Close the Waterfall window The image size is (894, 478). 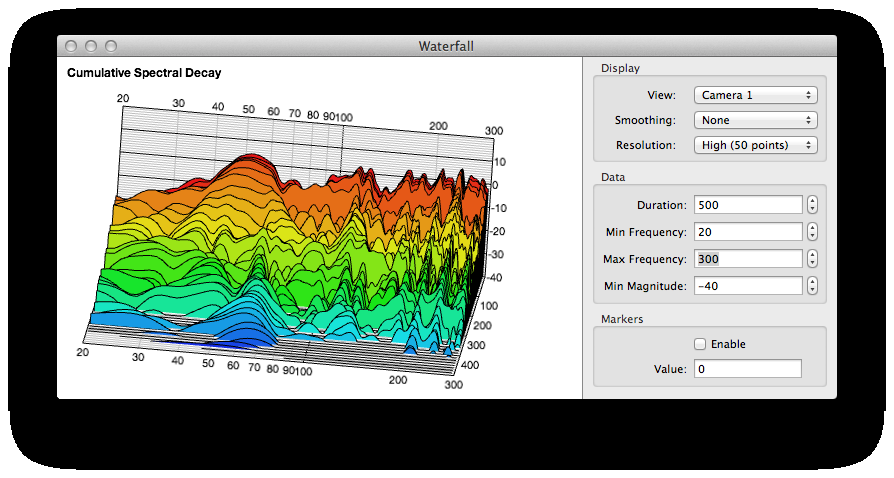coord(71,46)
